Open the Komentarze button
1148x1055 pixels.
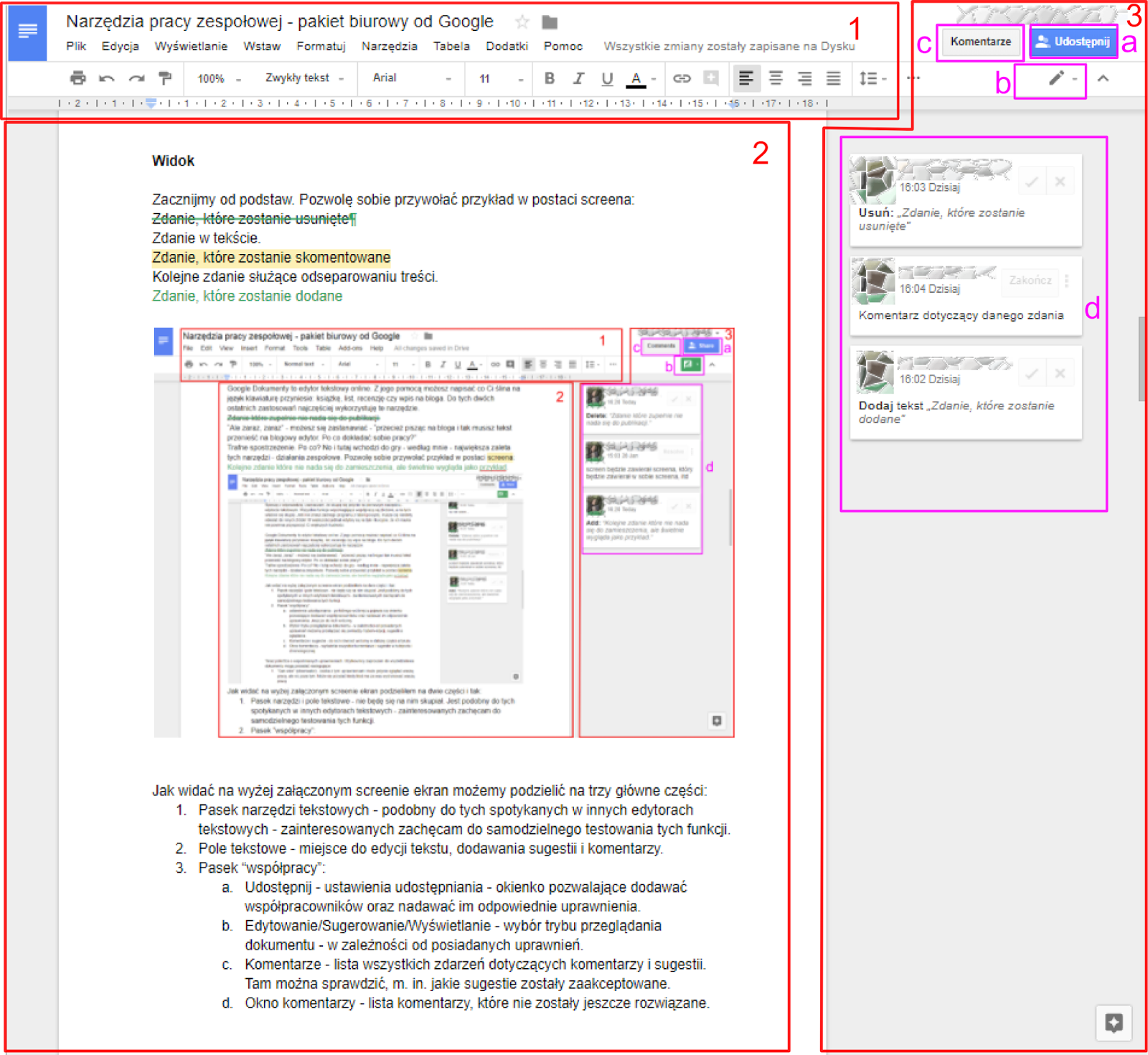(980, 42)
